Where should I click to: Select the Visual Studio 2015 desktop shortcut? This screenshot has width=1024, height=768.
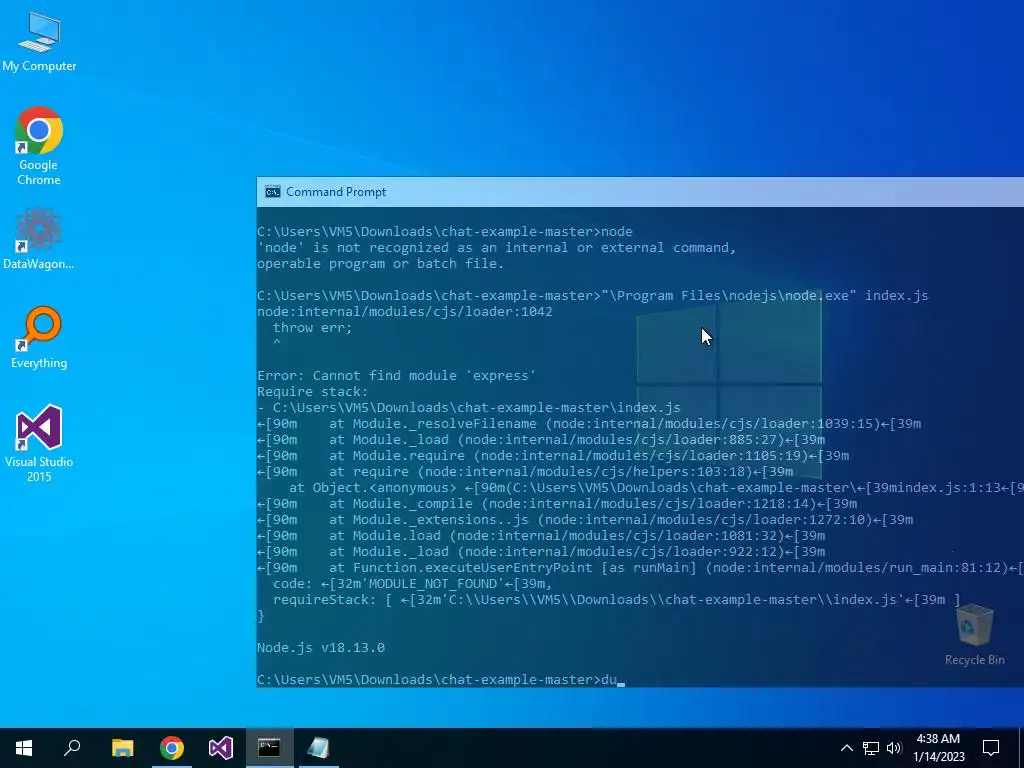point(39,444)
